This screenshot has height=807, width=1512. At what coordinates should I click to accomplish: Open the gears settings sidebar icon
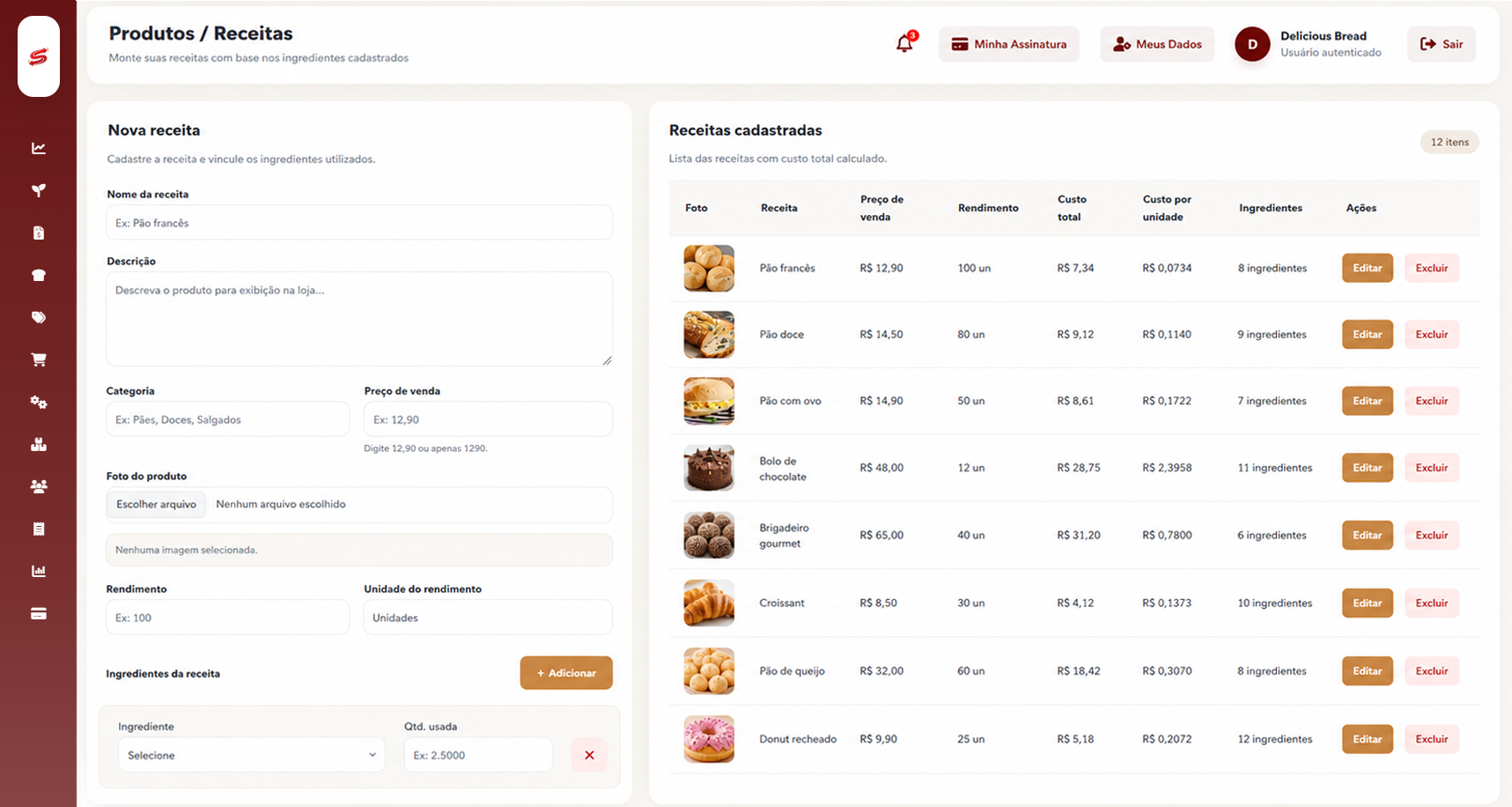39,402
